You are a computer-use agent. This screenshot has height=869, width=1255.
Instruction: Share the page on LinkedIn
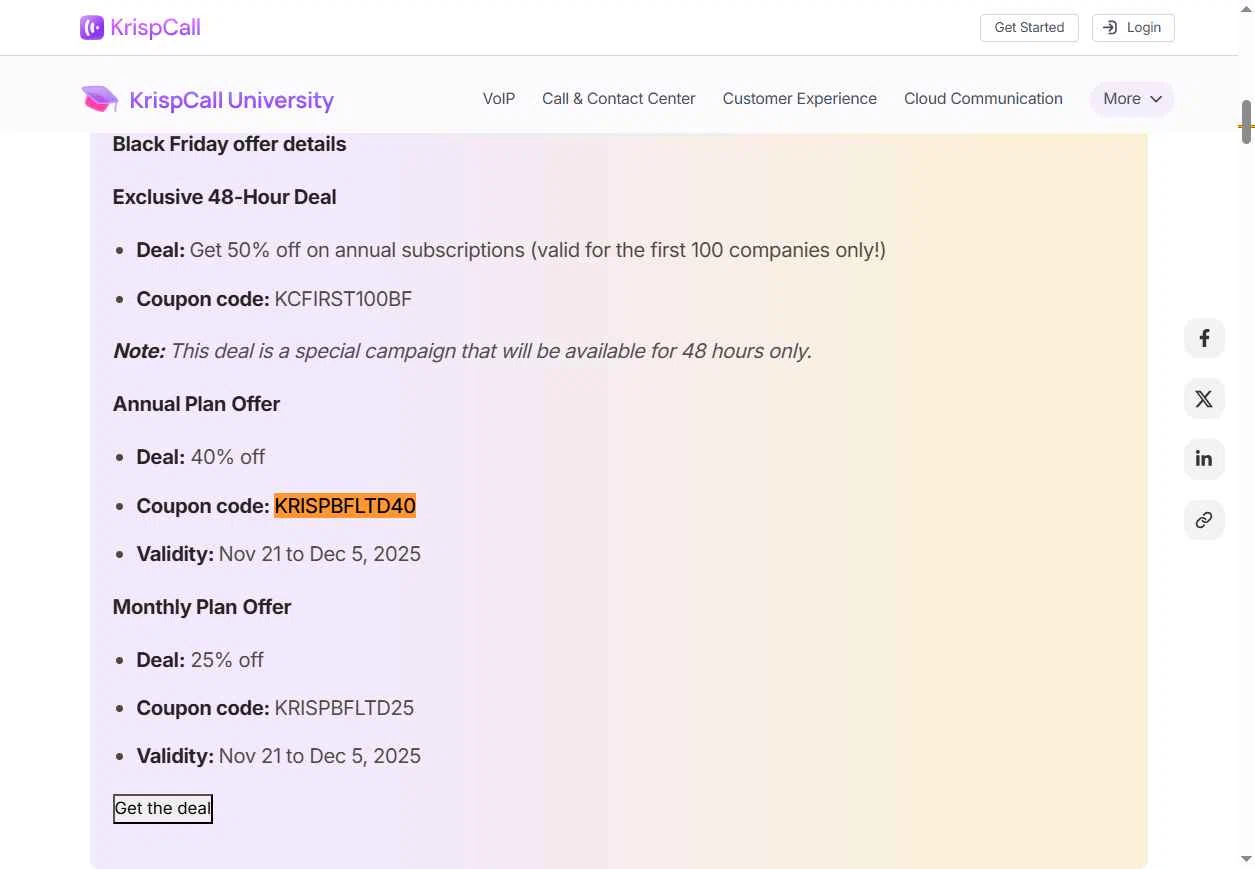(x=1204, y=459)
